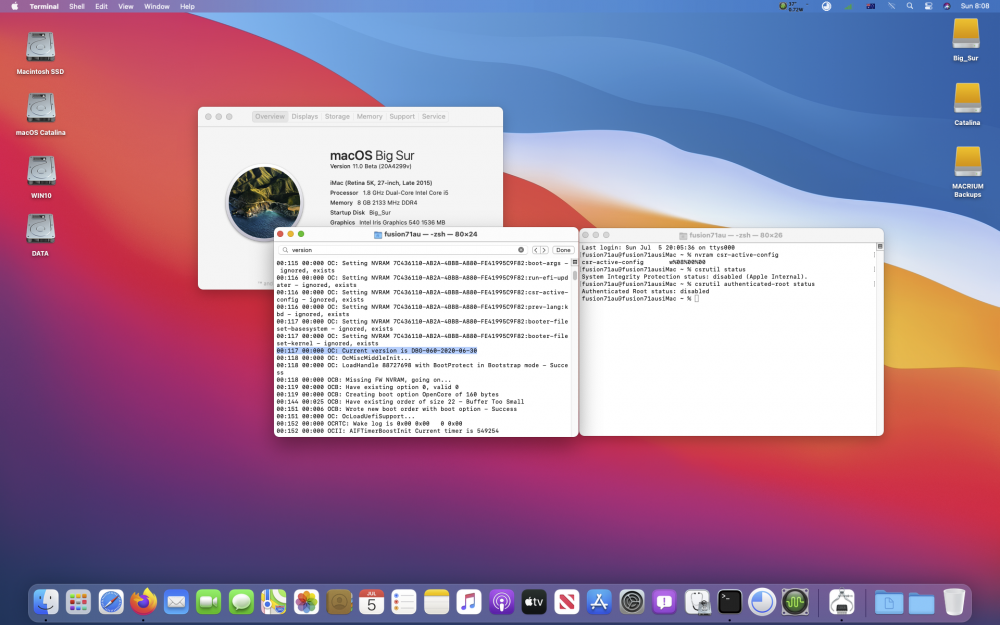1000x625 pixels.
Task: Open Feedback Assistant from the Dock
Action: (665, 601)
